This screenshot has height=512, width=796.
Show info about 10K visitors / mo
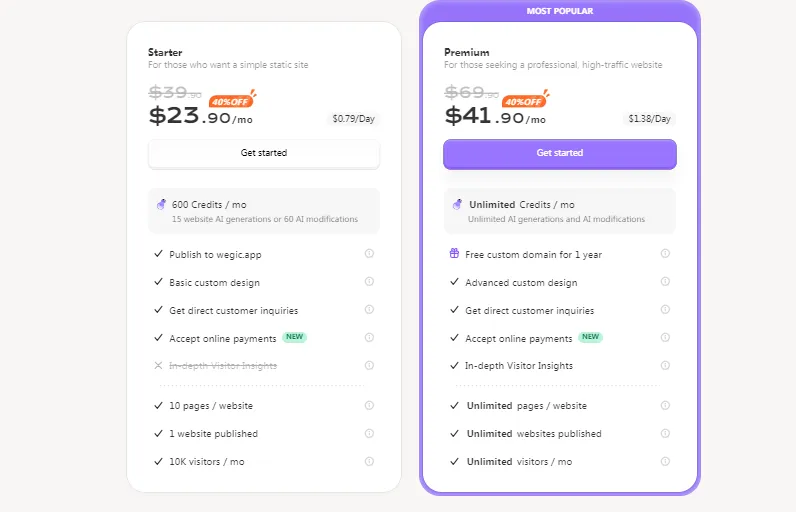click(369, 462)
